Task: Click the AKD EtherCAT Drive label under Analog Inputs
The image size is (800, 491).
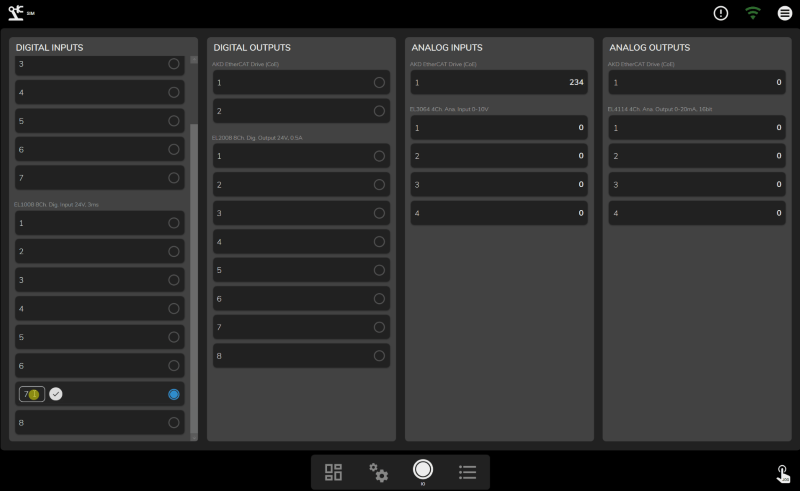Action: tap(443, 64)
